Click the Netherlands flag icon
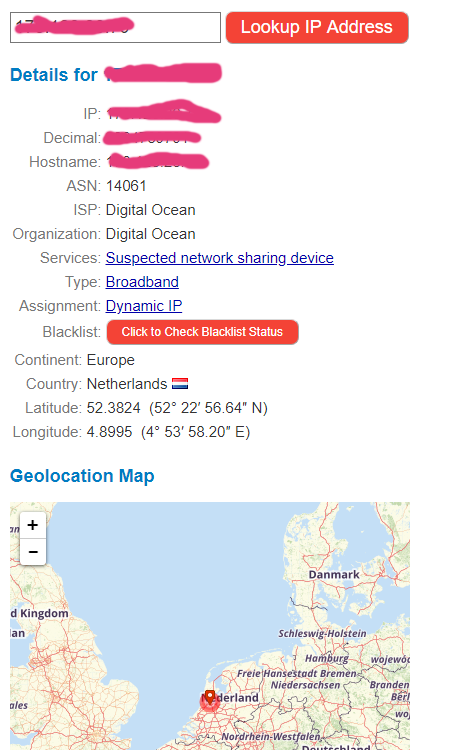 point(180,384)
